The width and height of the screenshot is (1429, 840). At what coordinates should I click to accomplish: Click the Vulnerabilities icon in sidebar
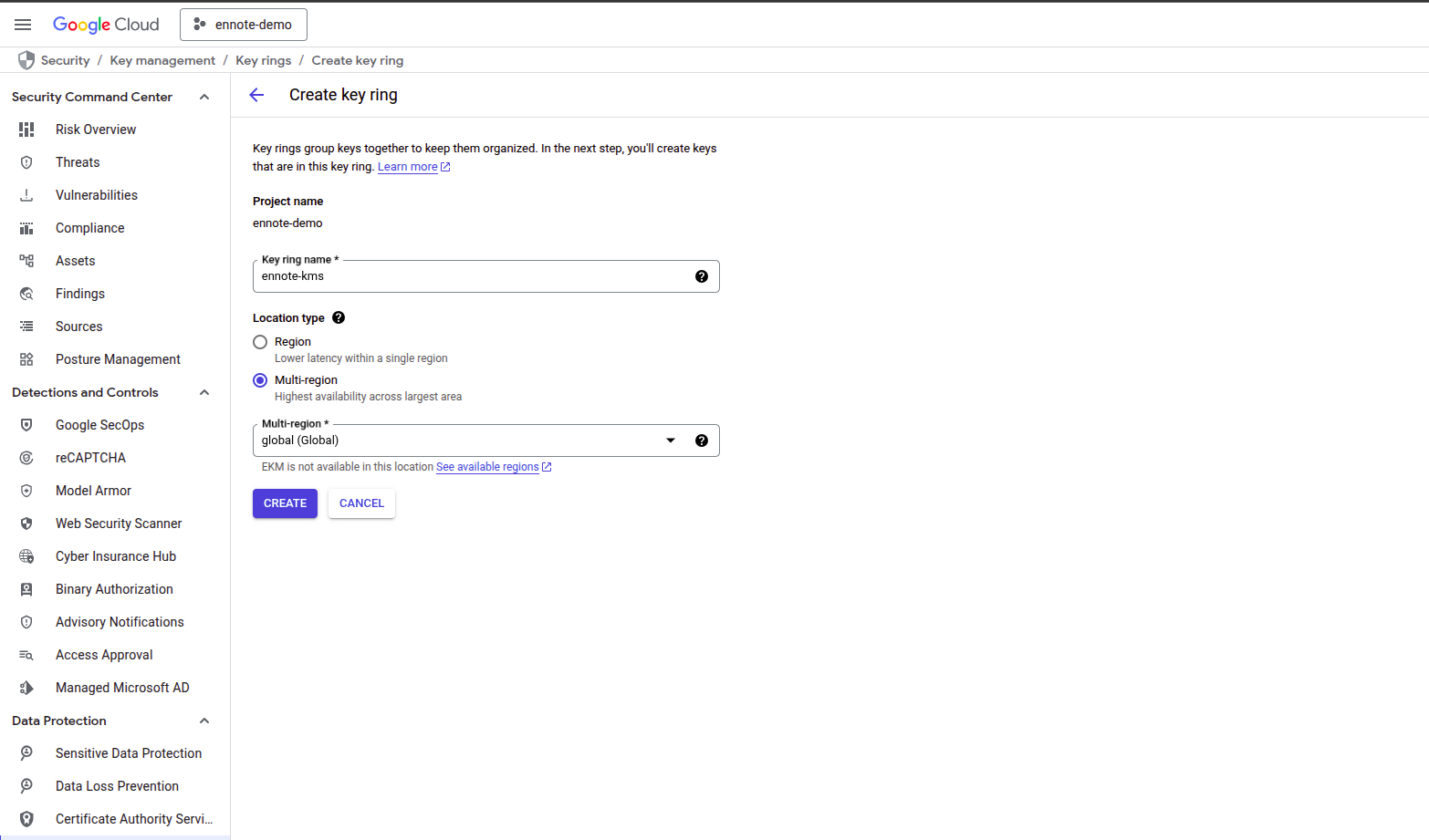26,195
